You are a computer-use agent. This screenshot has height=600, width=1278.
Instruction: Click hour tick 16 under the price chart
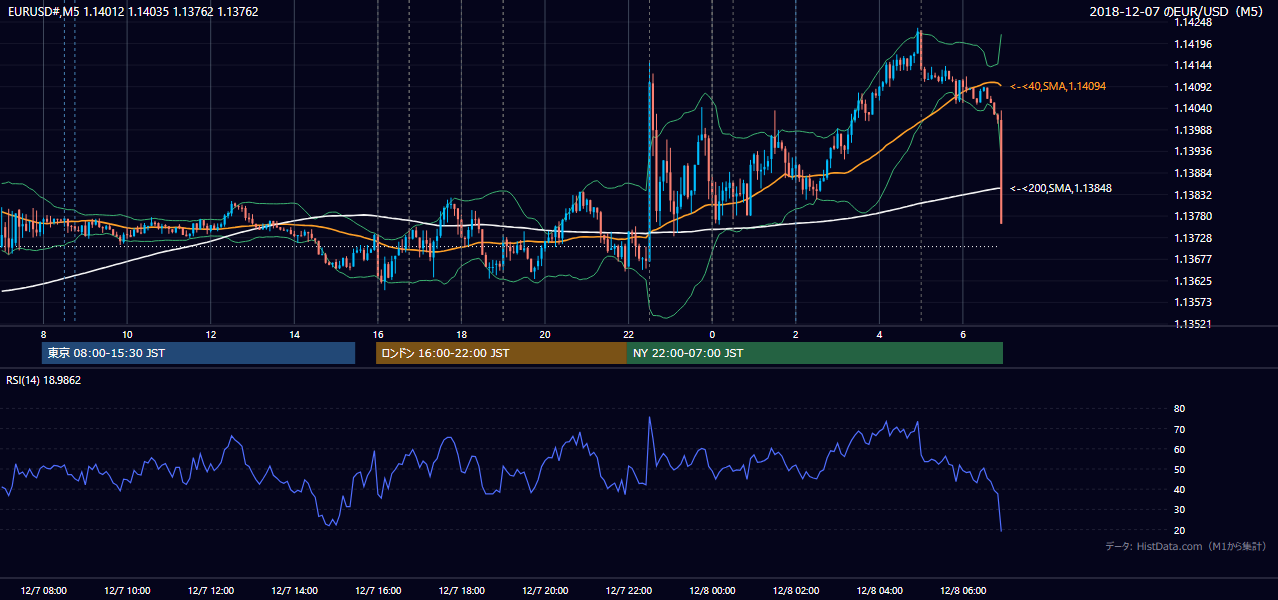(378, 334)
